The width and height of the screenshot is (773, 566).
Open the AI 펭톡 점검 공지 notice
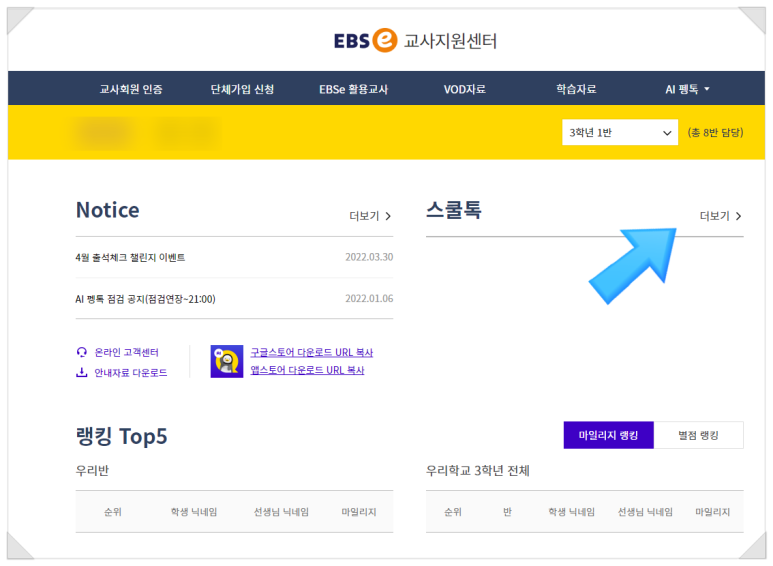coord(145,299)
